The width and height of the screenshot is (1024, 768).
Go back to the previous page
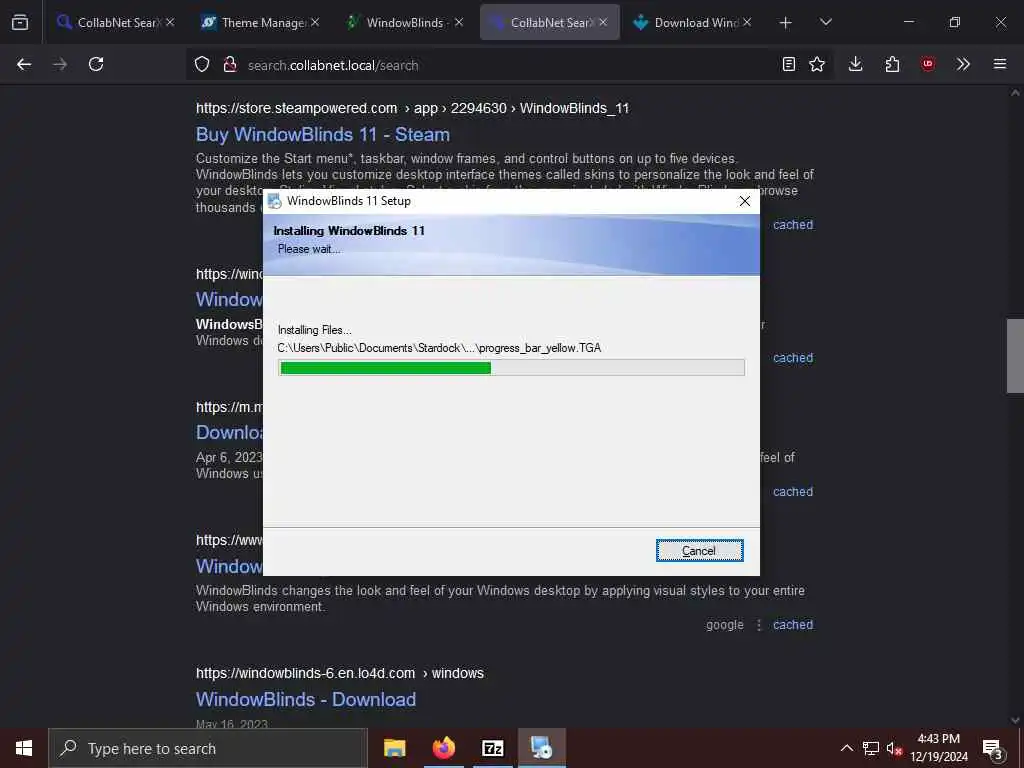pos(24,64)
